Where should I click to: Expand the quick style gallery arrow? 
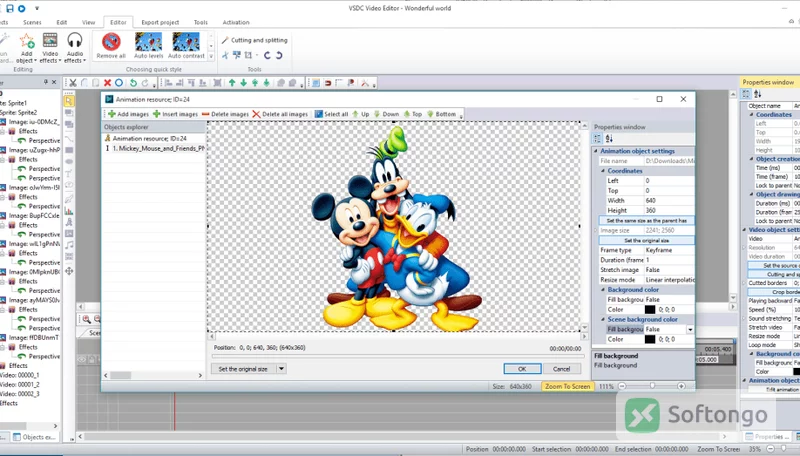[x=211, y=56]
